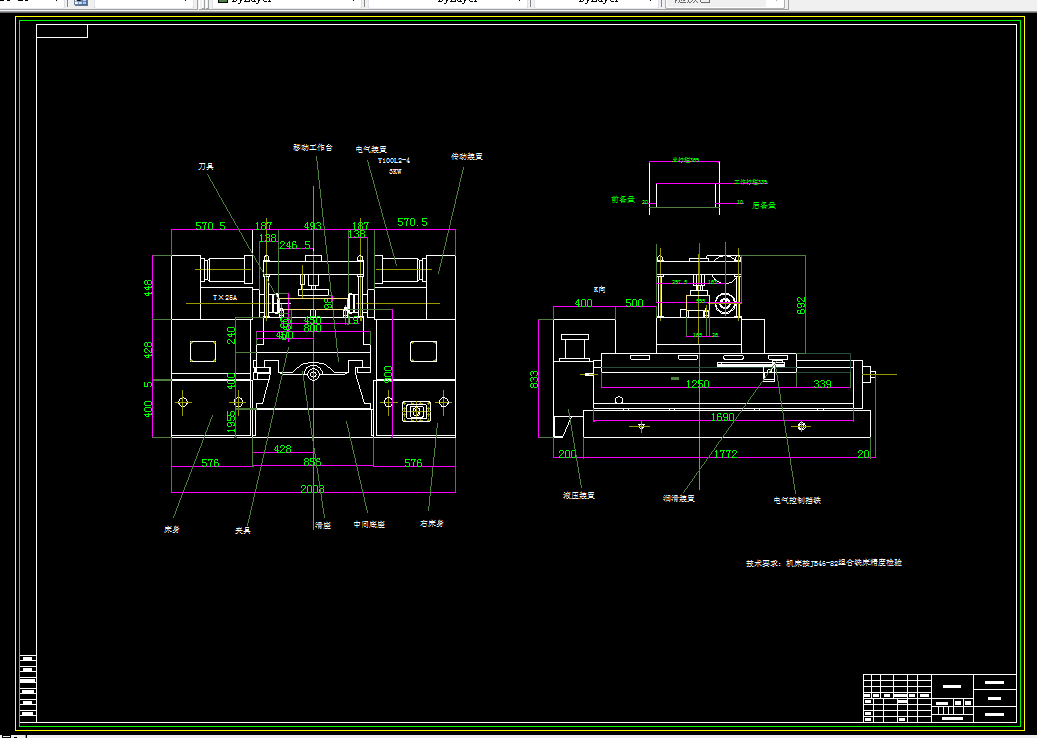
Task: Click the 右床身 label
Action: tap(432, 524)
